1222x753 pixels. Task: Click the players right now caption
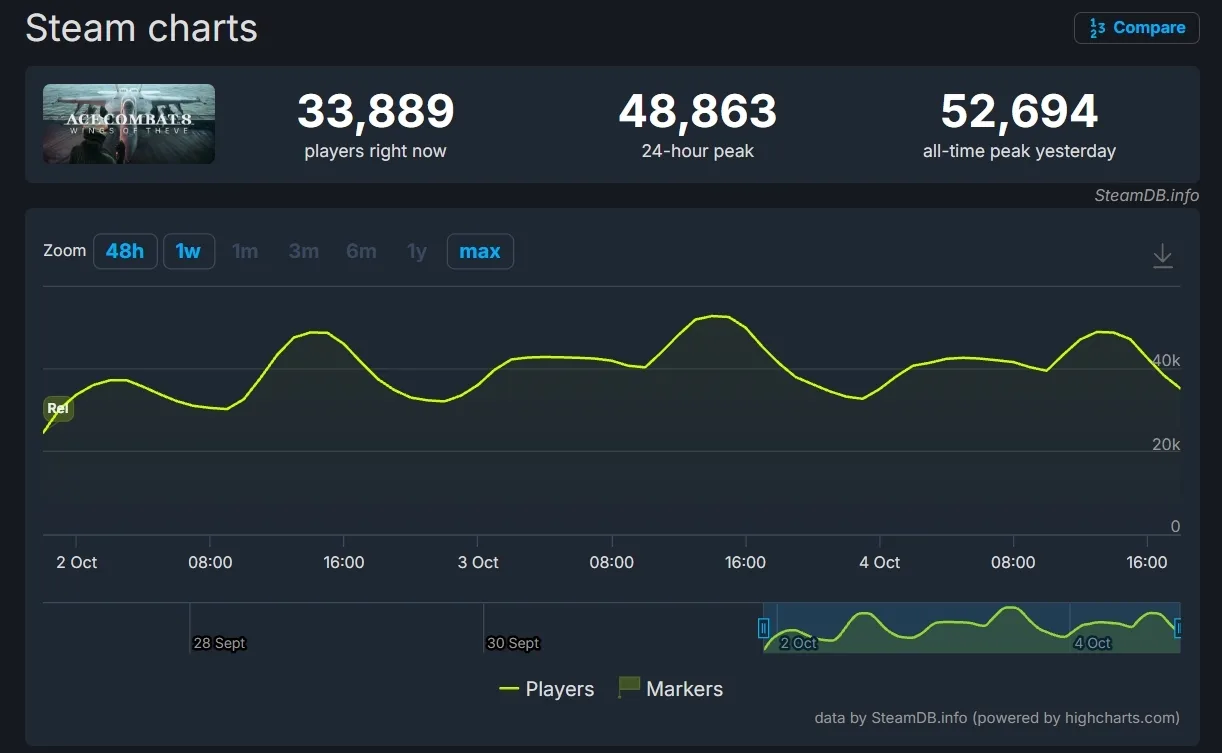(x=375, y=151)
